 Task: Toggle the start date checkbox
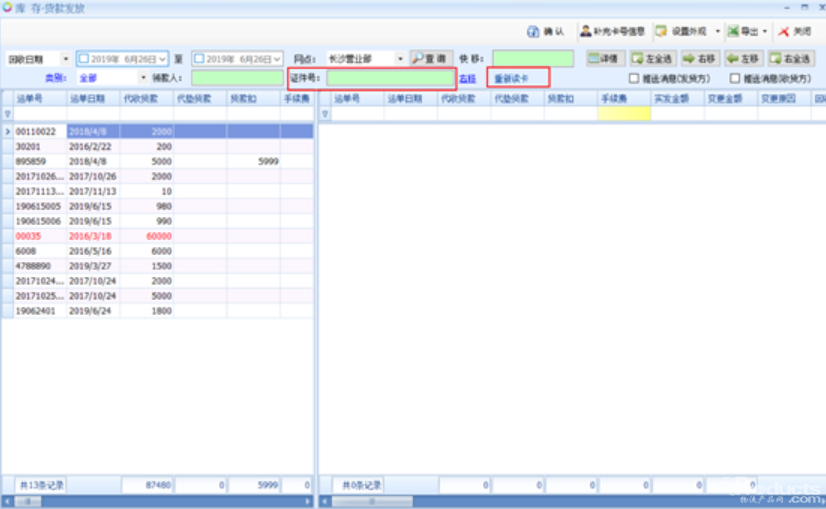pos(84,59)
